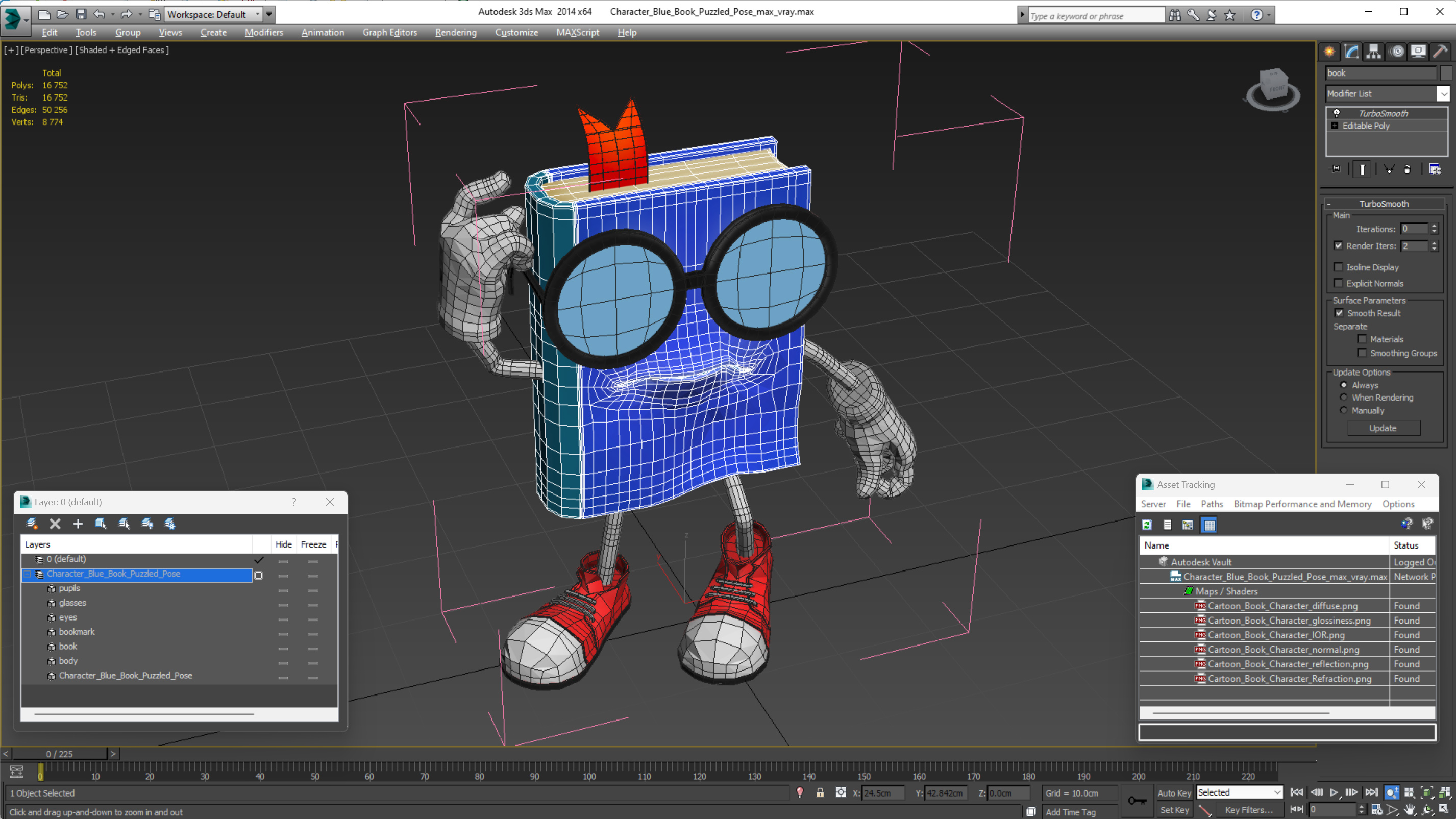Image resolution: width=1456 pixels, height=819 pixels.
Task: Click the Play Animation button
Action: pos(1334,792)
